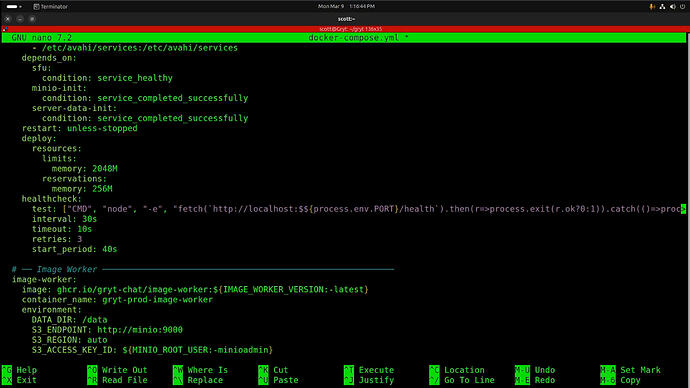This screenshot has width=690, height=388.
Task: Place cursor on the environment: line
Action: pyautogui.click(x=51, y=310)
